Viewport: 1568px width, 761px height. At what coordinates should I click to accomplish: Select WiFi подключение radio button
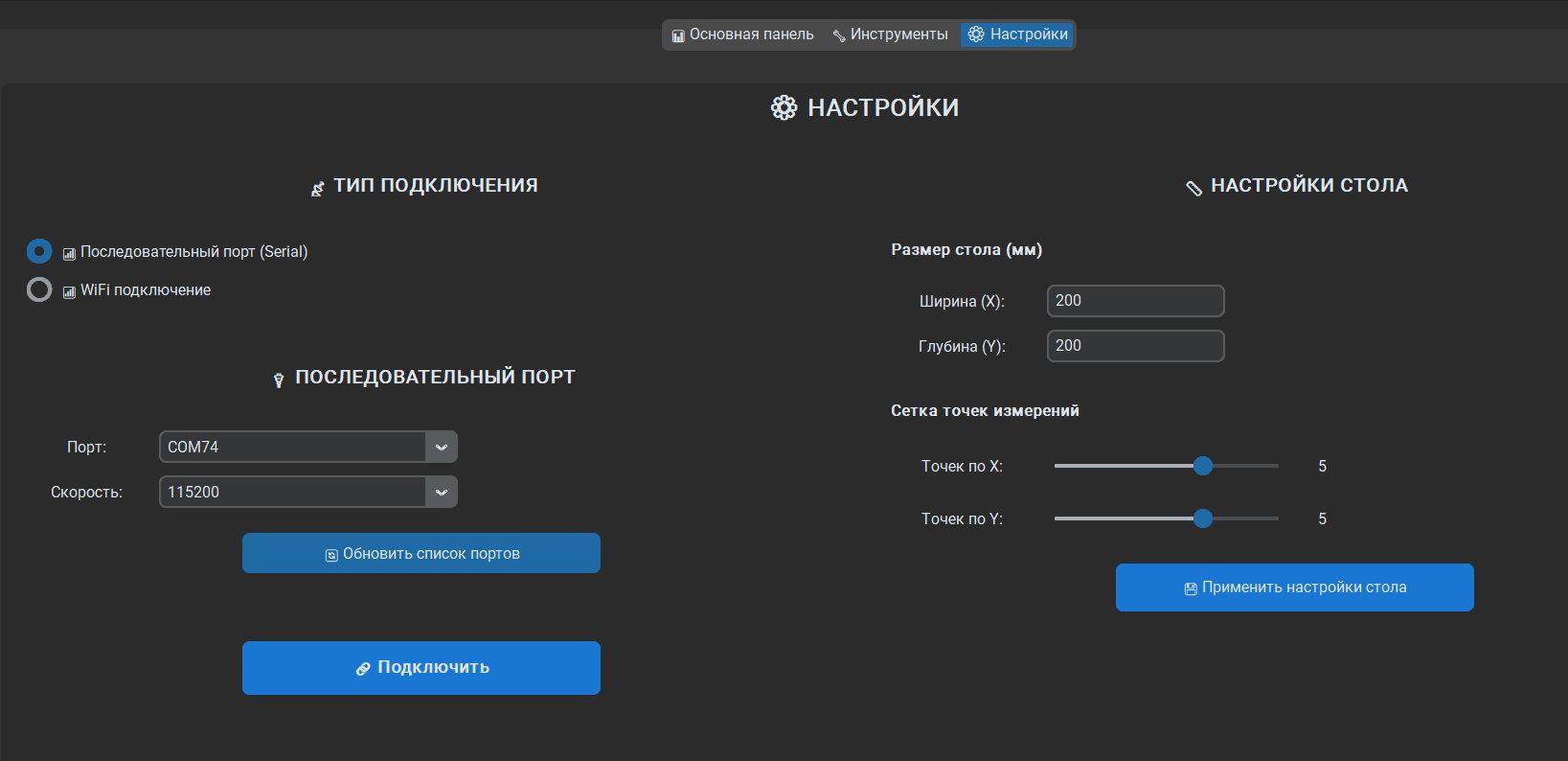click(39, 289)
